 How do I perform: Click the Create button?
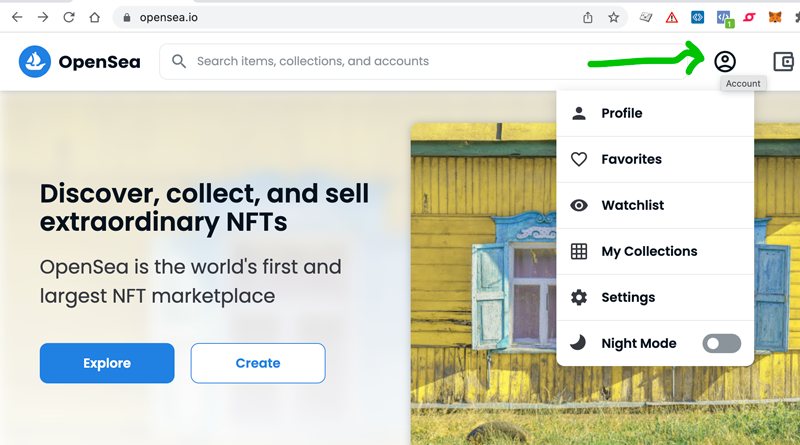tap(258, 363)
